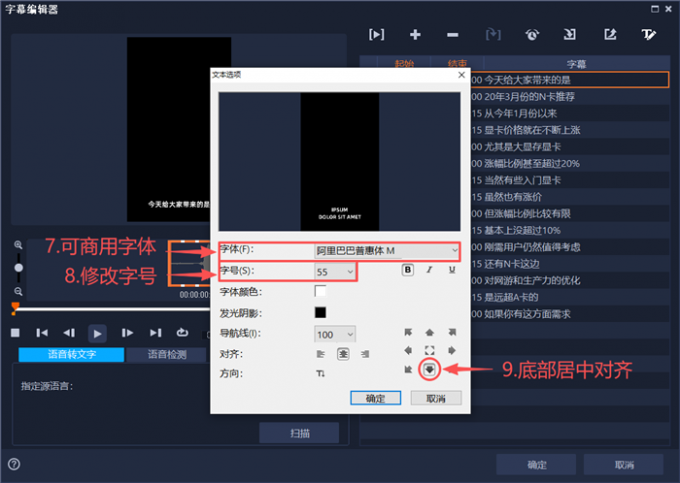Position text at screen center

429,350
